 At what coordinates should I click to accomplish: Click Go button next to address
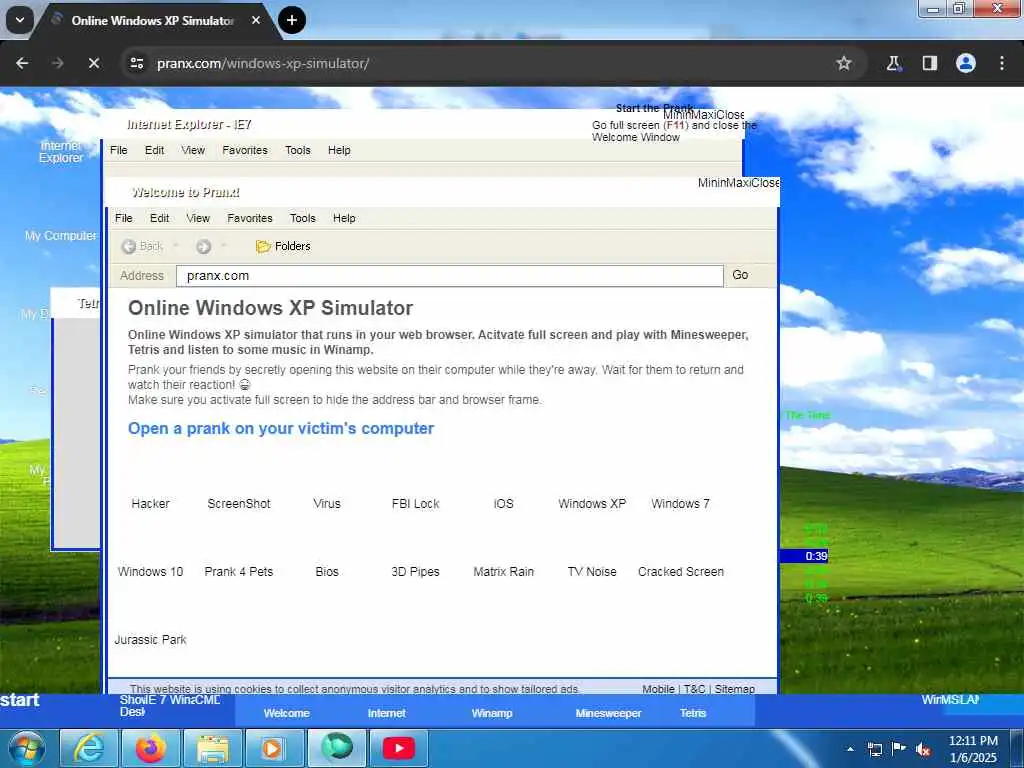click(x=740, y=275)
